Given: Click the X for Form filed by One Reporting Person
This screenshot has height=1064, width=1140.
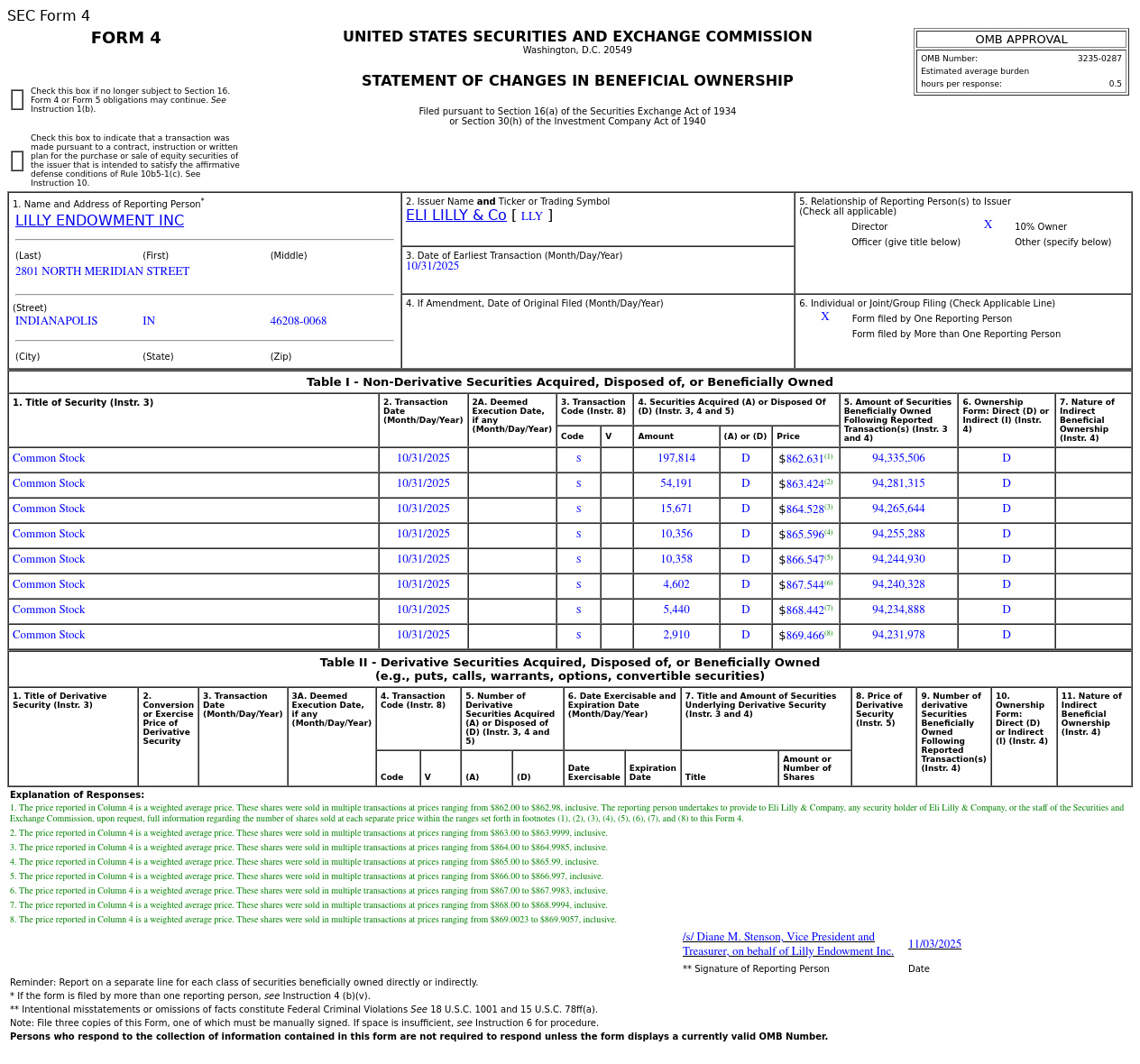Looking at the screenshot, I should (824, 317).
